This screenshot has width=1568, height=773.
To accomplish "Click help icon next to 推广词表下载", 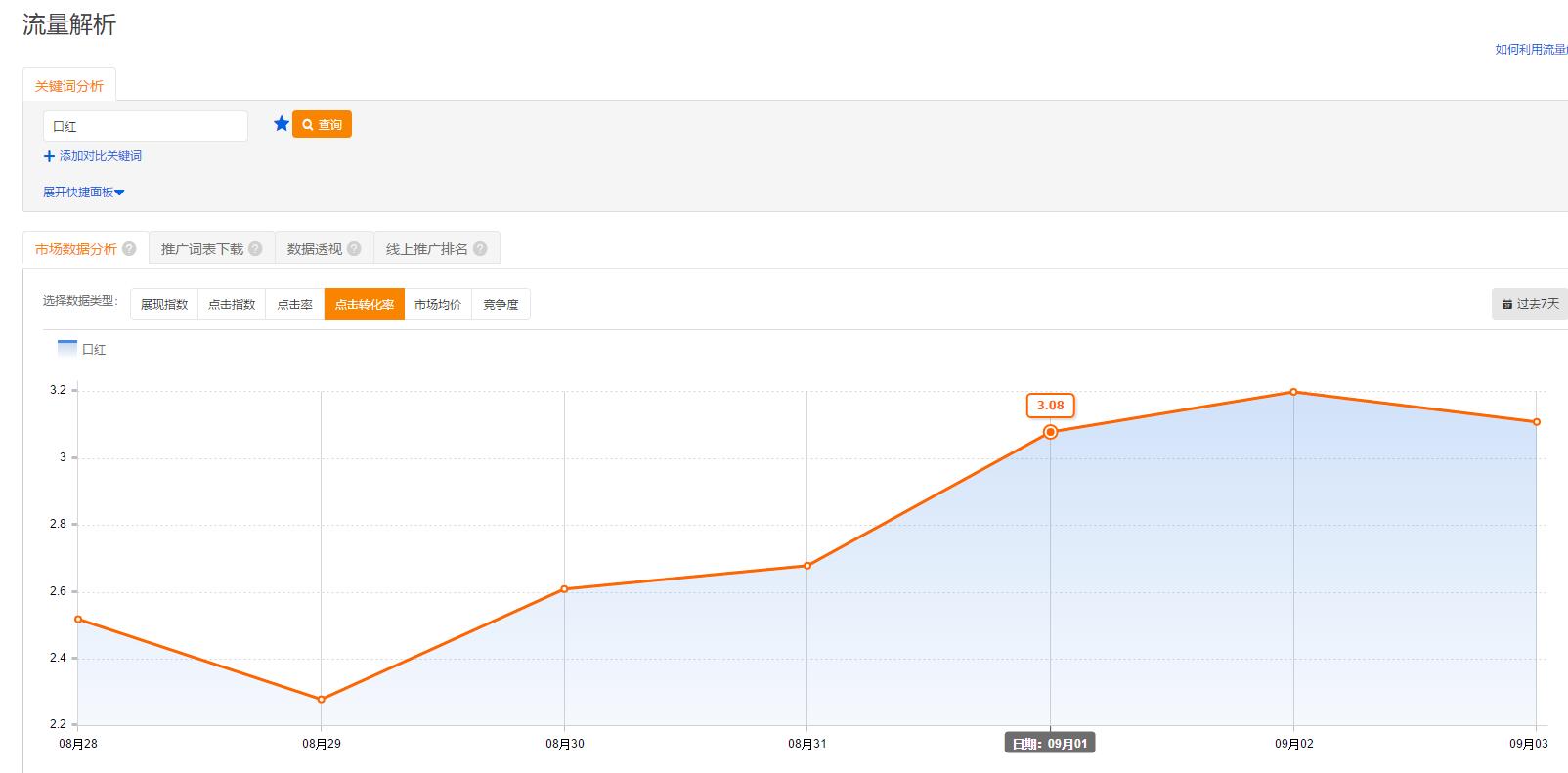I will [x=255, y=249].
